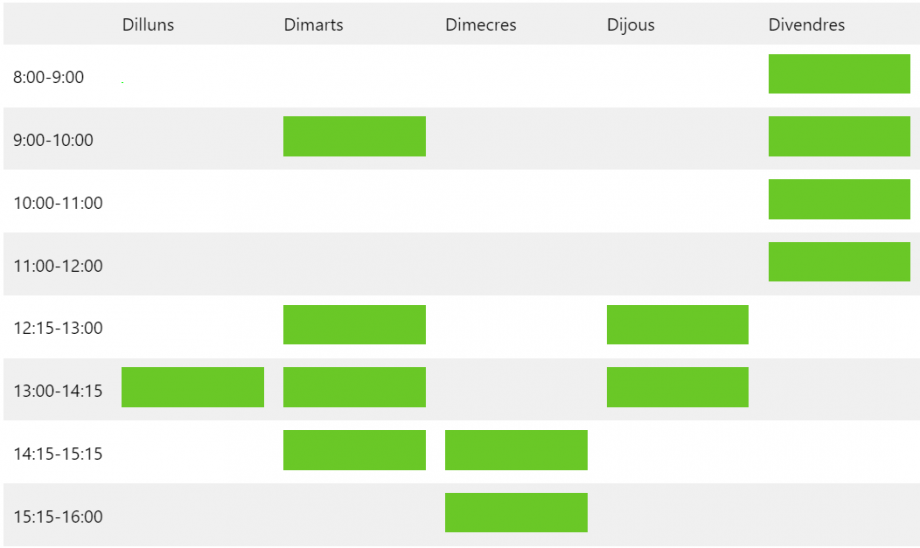Select the Divendres 10:00-11:00 green slot
920x548 pixels.
839,199
